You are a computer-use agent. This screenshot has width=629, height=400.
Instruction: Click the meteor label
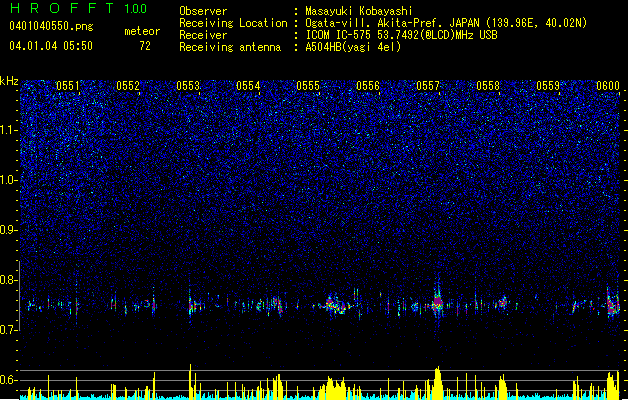[142, 31]
